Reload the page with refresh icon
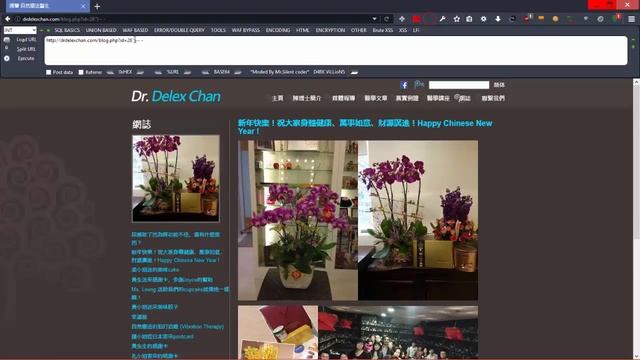The image size is (640, 360). (386, 19)
